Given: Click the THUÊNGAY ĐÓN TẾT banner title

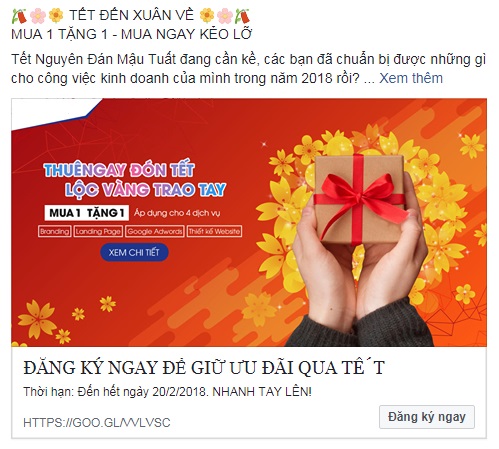Looking at the screenshot, I should coord(119,170).
